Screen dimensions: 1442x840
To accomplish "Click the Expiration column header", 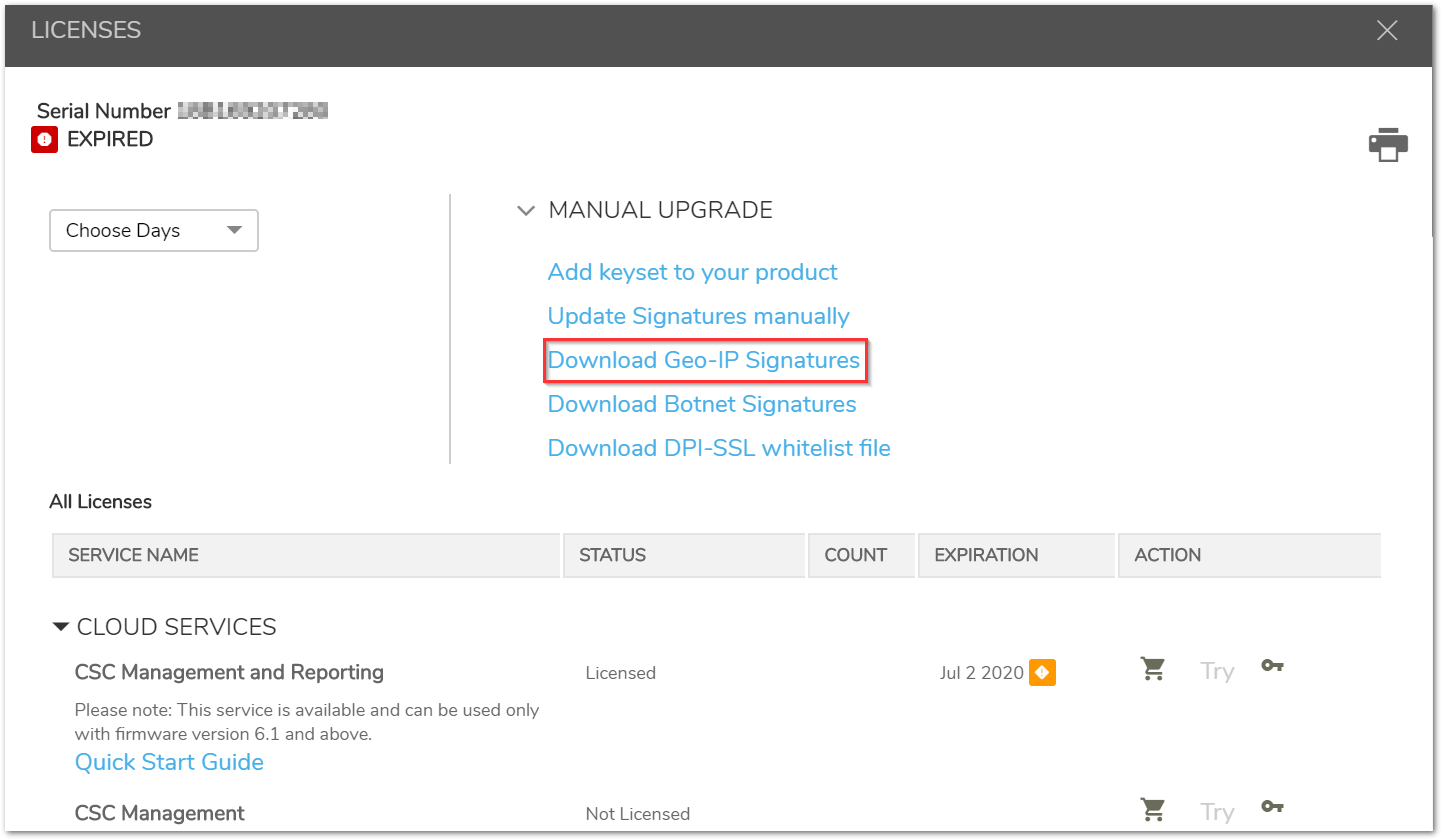I will [986, 555].
